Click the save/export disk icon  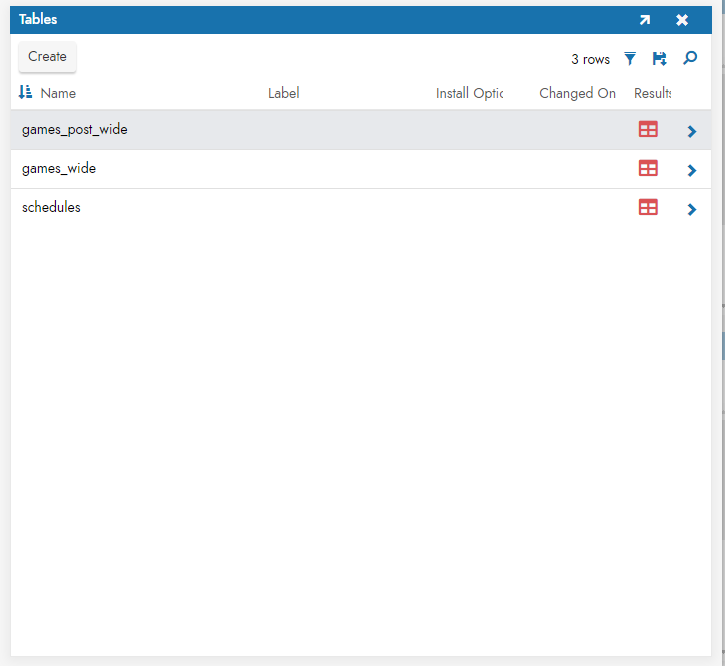coord(659,59)
